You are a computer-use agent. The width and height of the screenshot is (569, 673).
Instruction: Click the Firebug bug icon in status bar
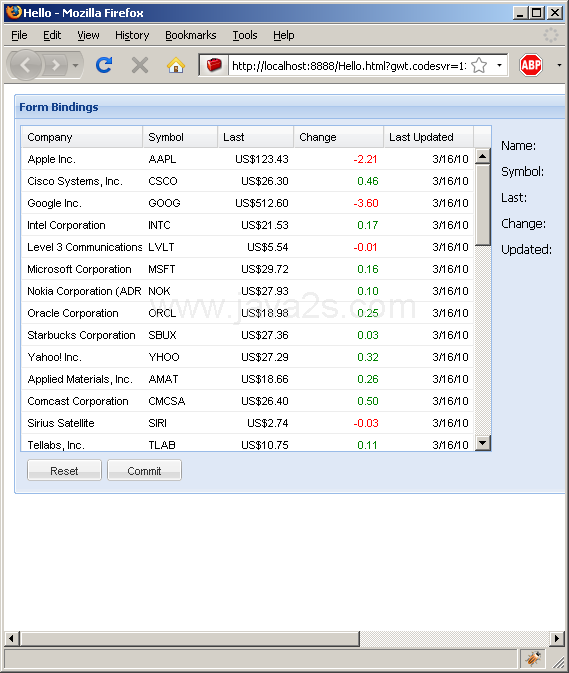[x=533, y=658]
